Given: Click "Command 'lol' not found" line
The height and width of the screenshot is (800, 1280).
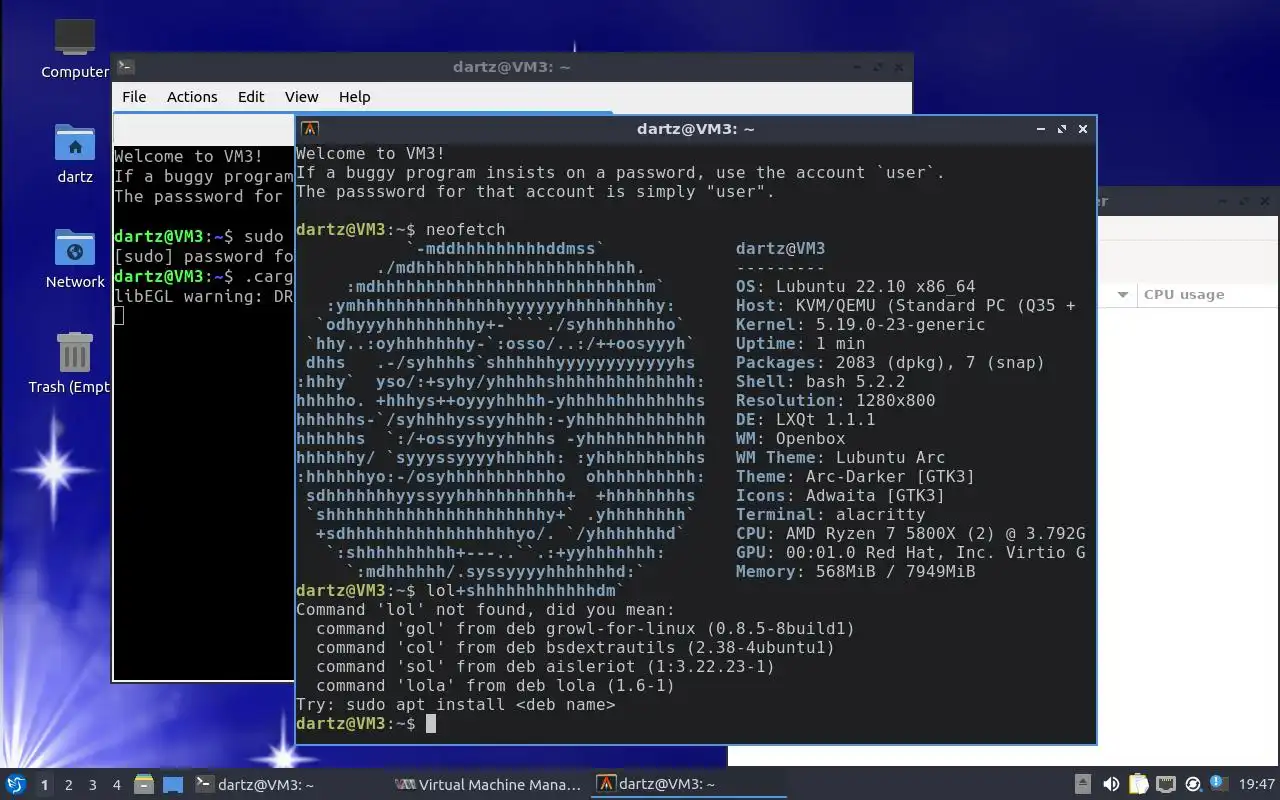Looking at the screenshot, I should click(x=485, y=610).
